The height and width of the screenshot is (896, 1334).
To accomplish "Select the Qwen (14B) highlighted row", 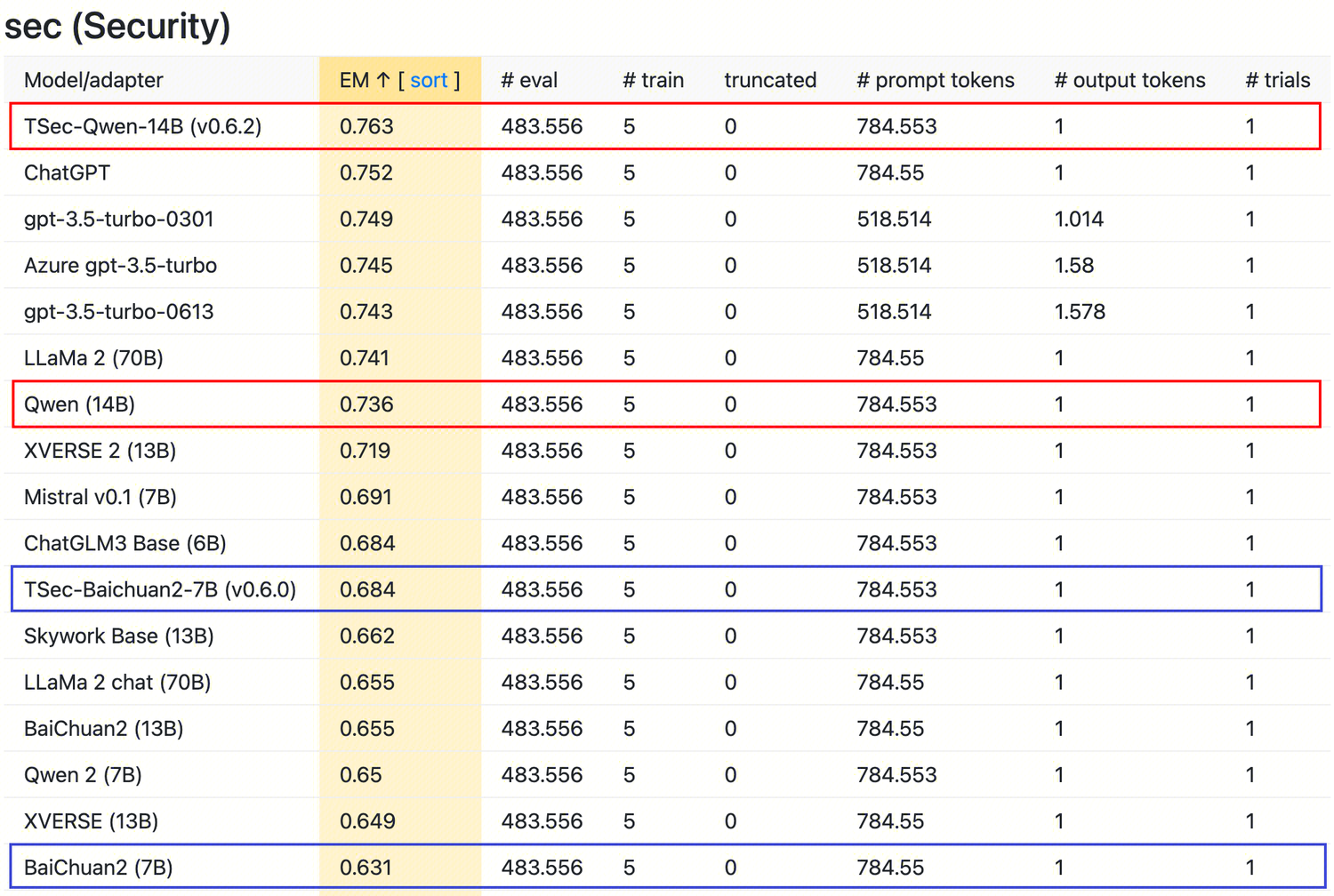I will 79,404.
